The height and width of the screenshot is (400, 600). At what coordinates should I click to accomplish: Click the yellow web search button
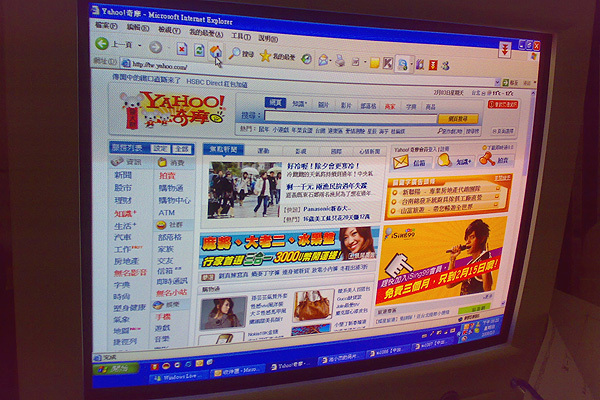click(x=458, y=119)
